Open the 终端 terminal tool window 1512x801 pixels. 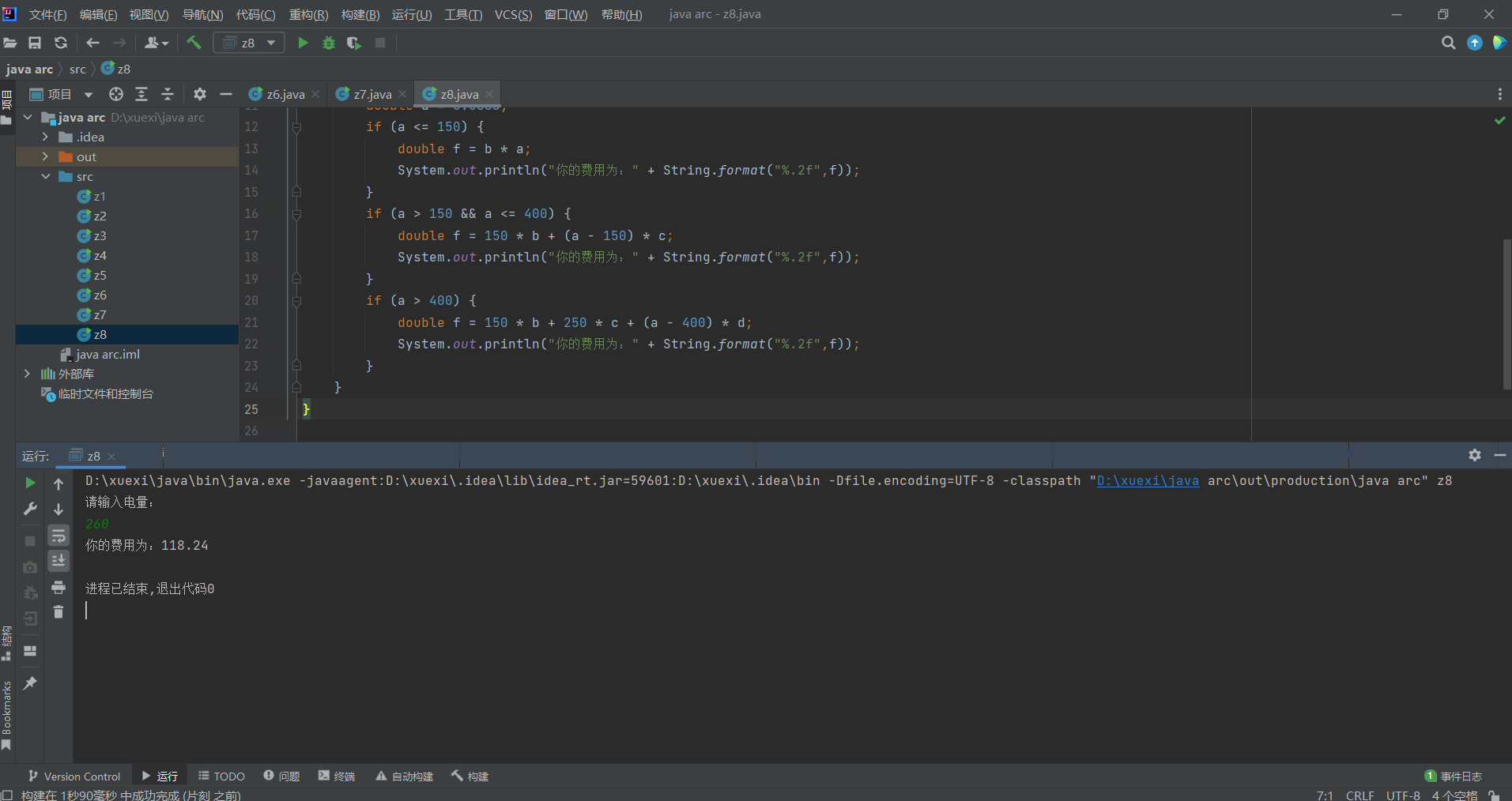[337, 777]
